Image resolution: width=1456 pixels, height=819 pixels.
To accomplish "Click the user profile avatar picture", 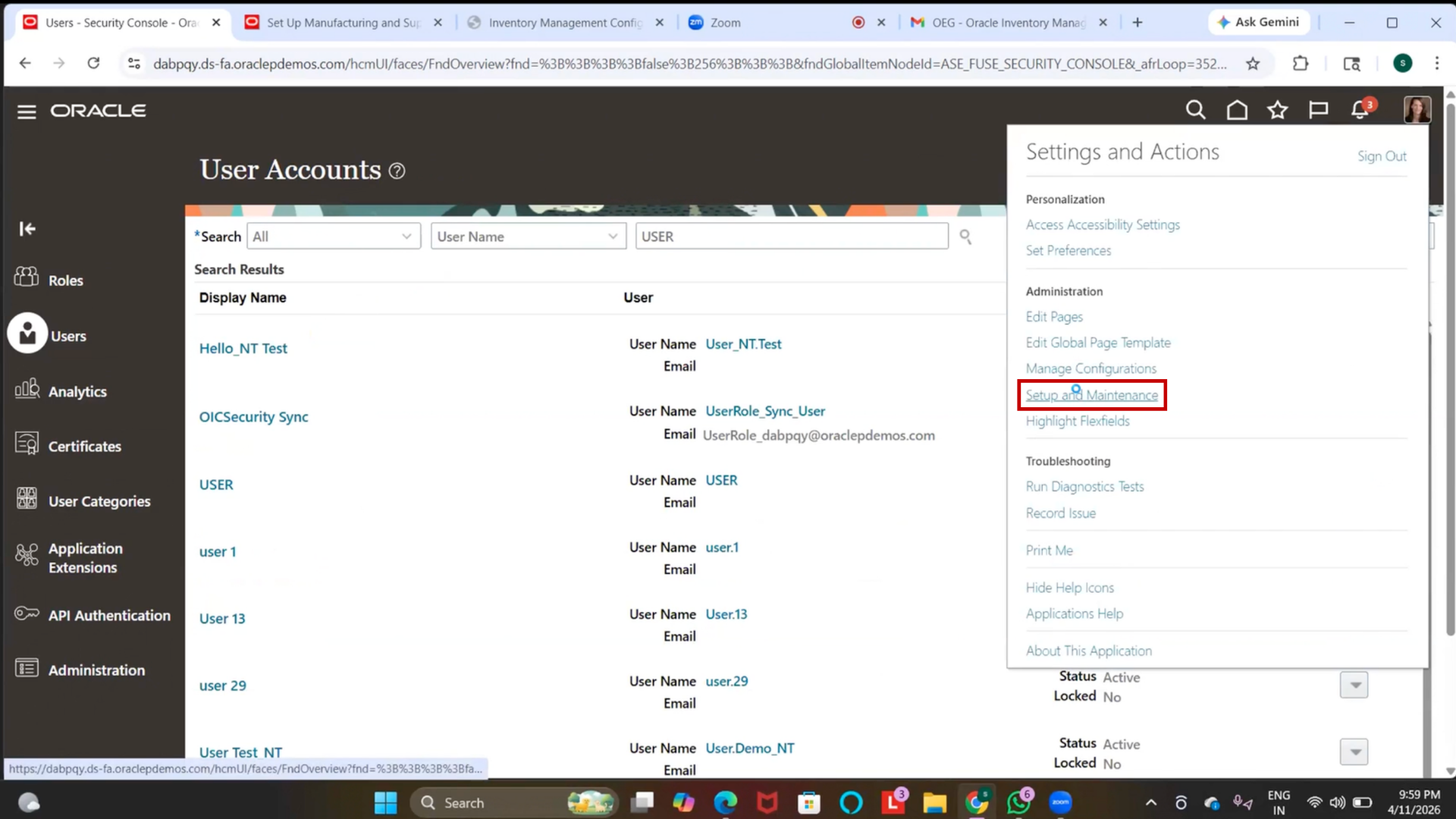I will pyautogui.click(x=1417, y=110).
